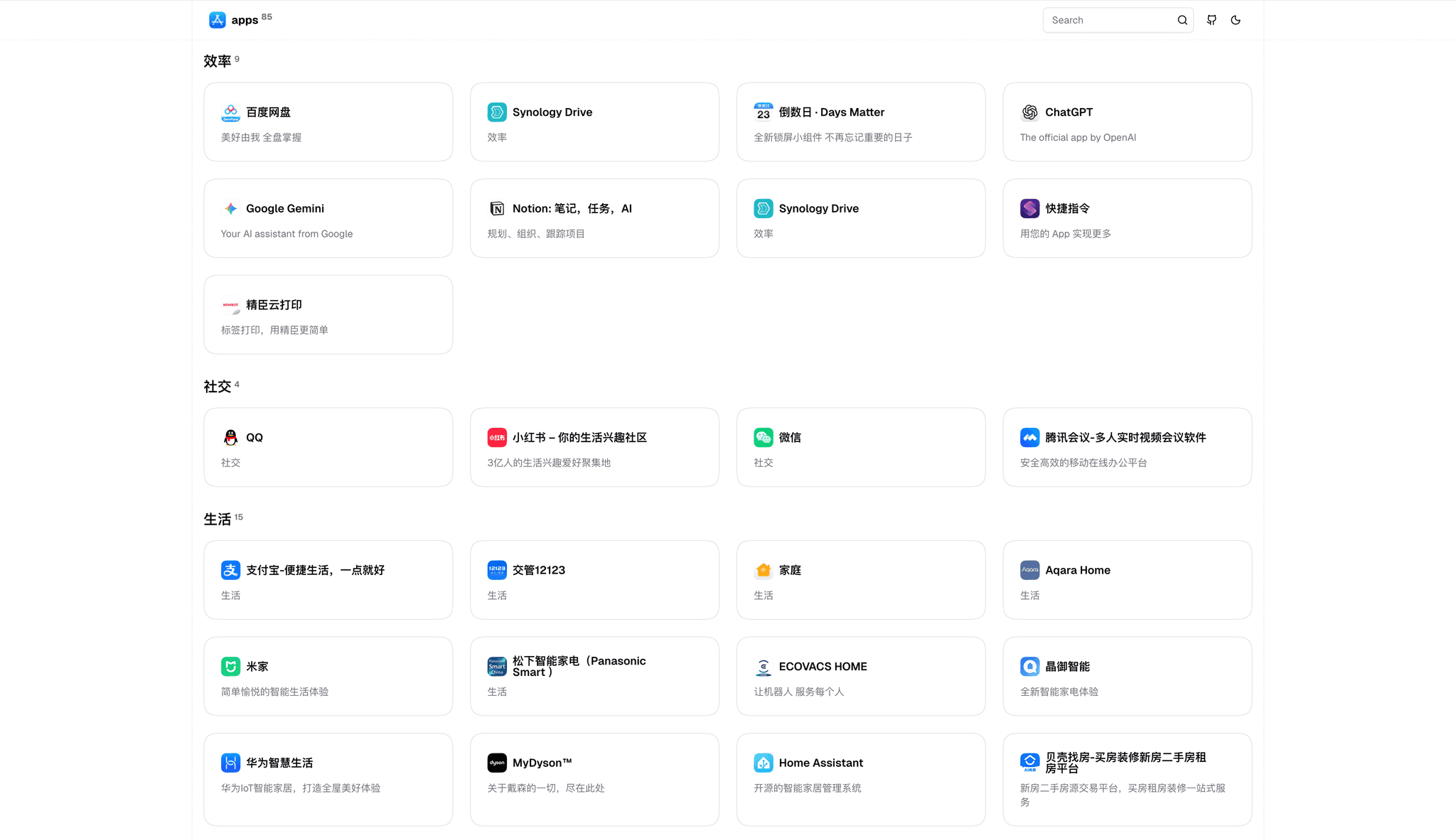Click the Home Assistant app icon
Viewport: 1456px width, 838px height.
point(764,763)
